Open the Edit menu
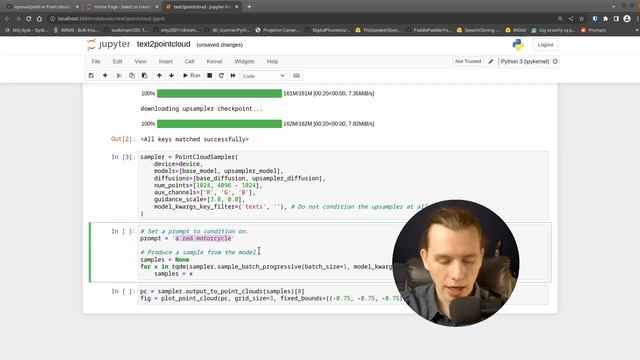Image resolution: width=640 pixels, height=360 pixels. pyautogui.click(x=118, y=61)
